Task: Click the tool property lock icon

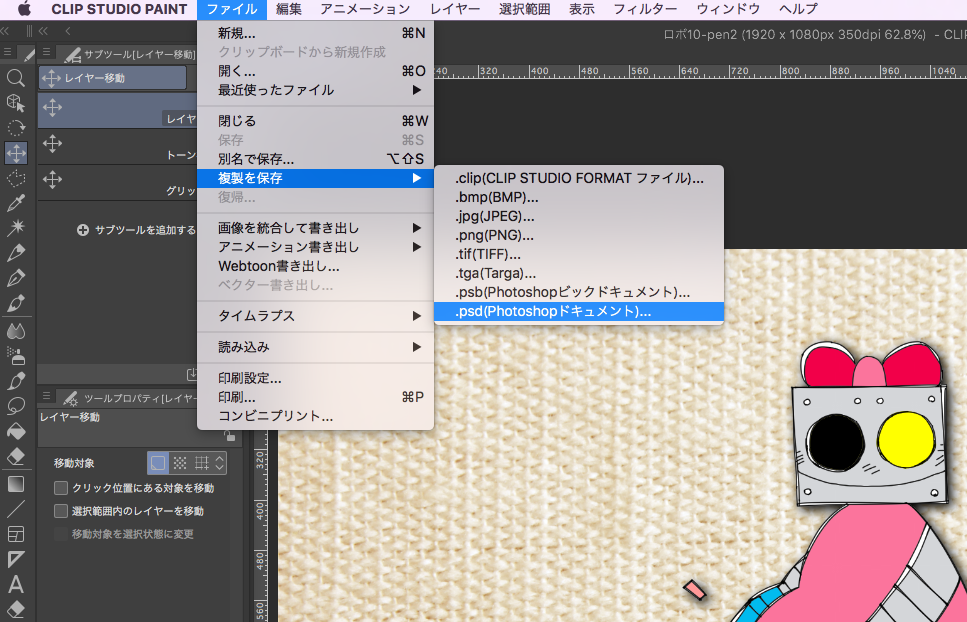Action: click(x=229, y=436)
